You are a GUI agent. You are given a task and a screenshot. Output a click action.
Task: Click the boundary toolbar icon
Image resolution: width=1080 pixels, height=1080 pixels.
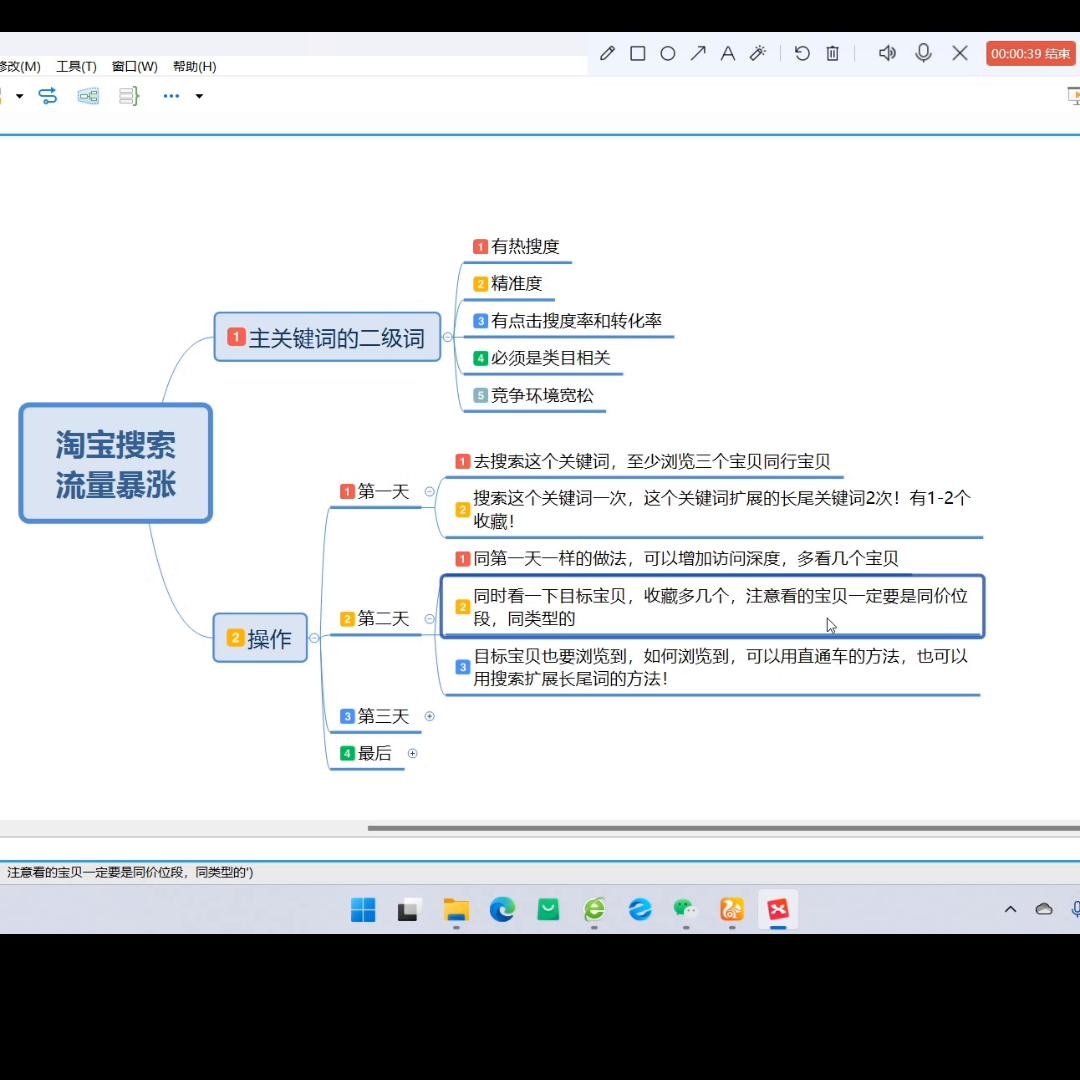pyautogui.click(x=88, y=96)
